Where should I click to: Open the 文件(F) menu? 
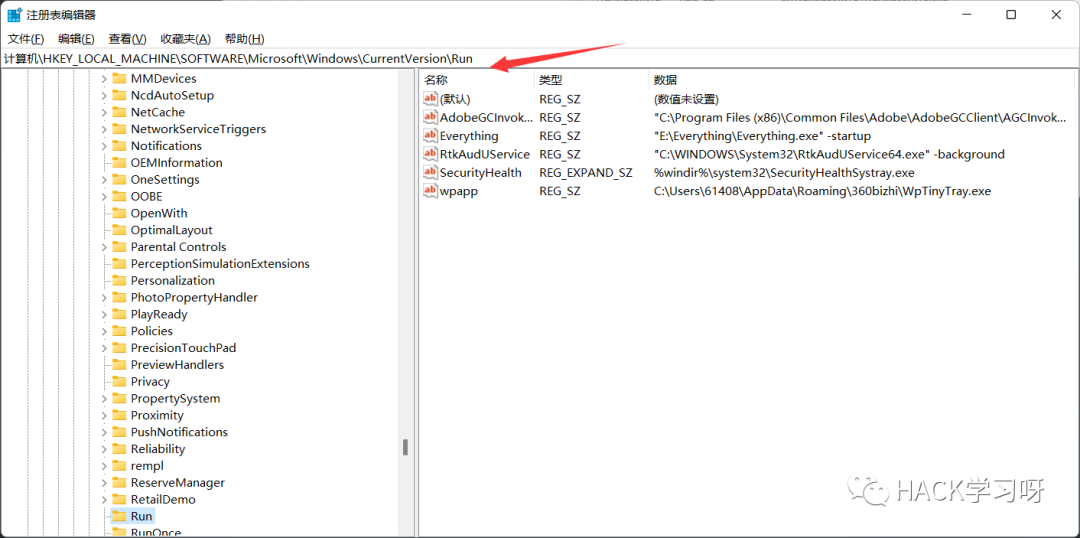(x=26, y=39)
